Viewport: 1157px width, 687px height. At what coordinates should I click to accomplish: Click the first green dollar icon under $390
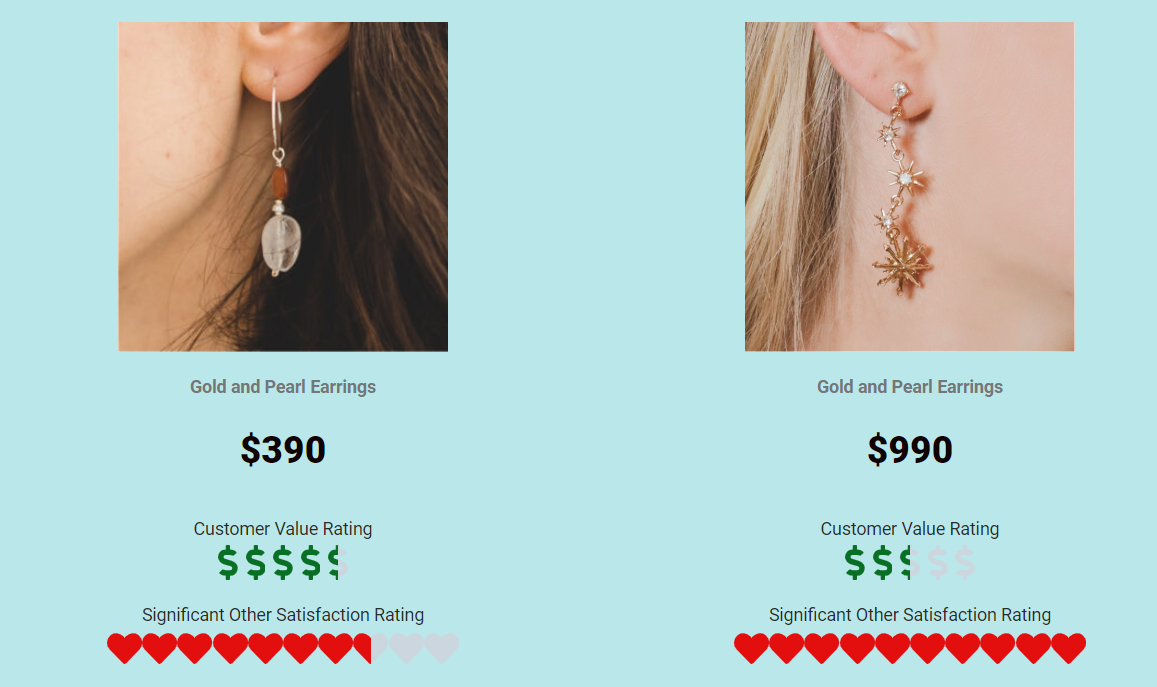228,563
